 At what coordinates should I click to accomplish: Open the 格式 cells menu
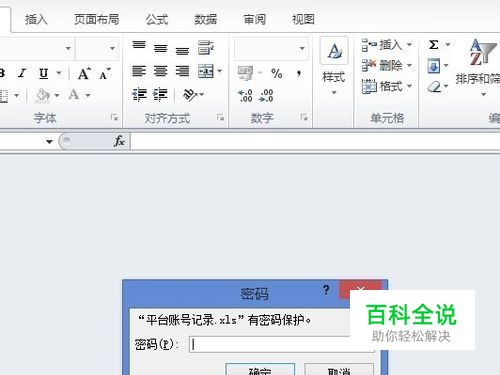[387, 87]
